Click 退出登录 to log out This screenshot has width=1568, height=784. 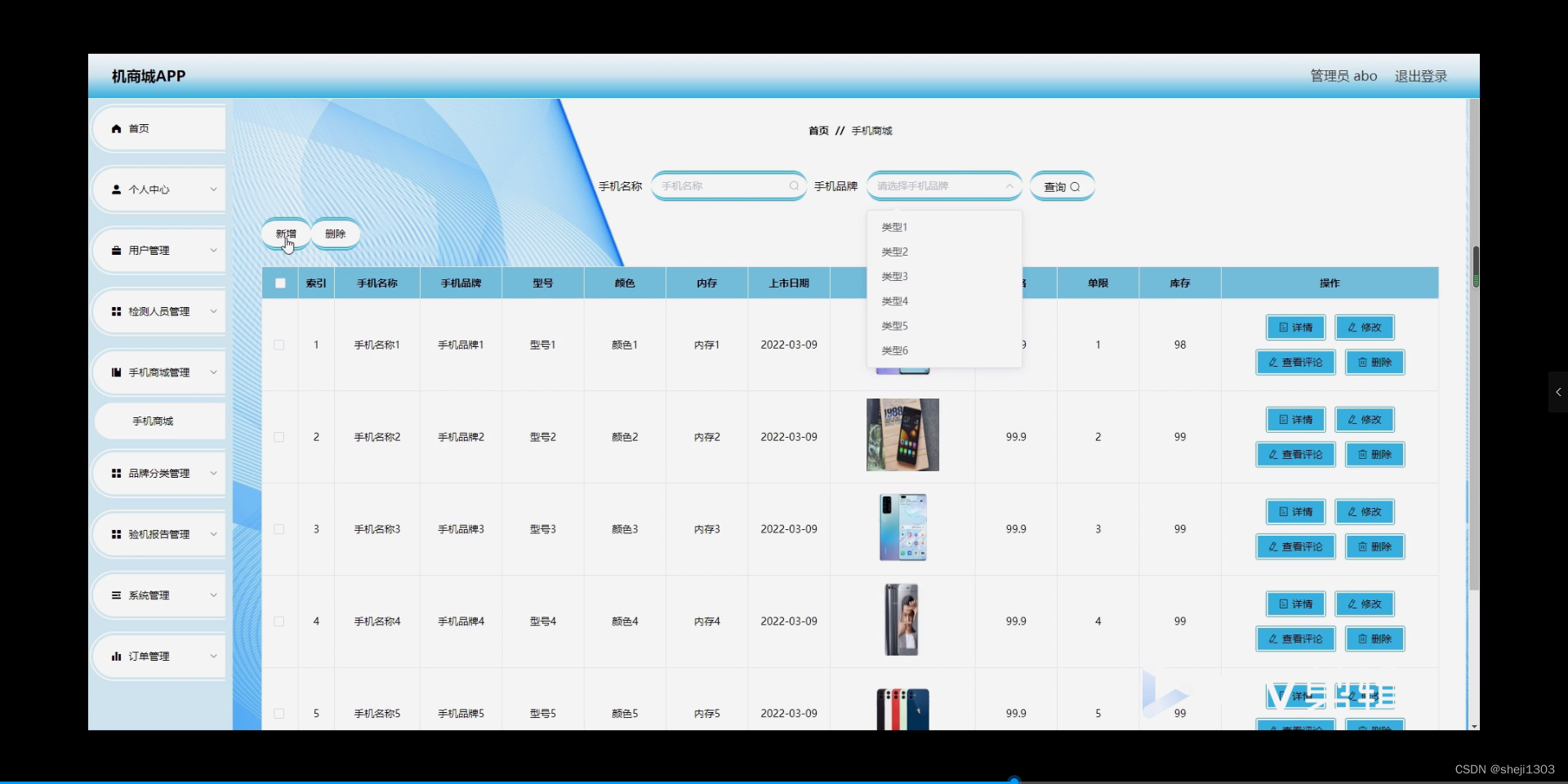pos(1419,75)
